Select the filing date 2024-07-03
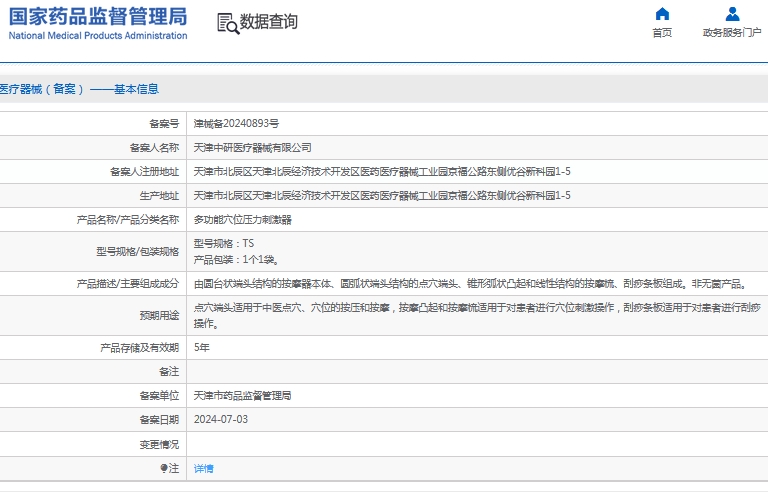 point(221,419)
